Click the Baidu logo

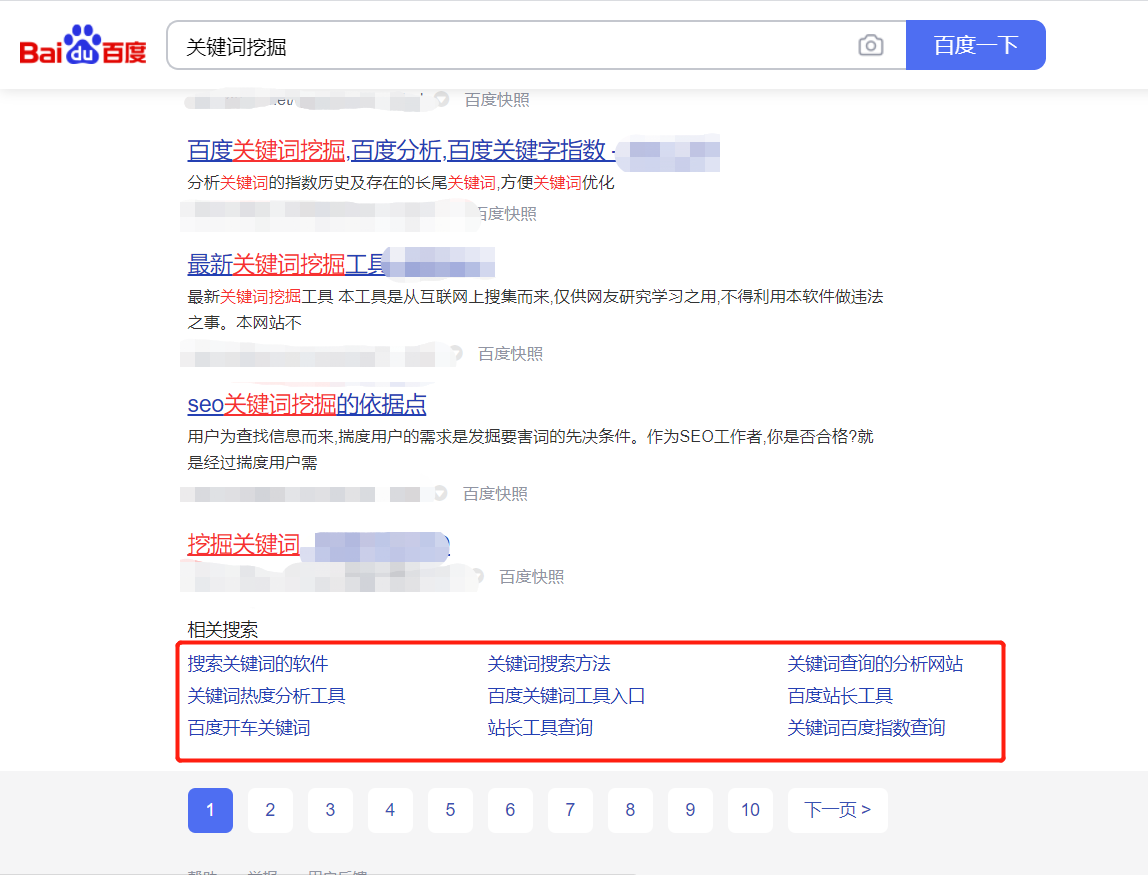[83, 46]
